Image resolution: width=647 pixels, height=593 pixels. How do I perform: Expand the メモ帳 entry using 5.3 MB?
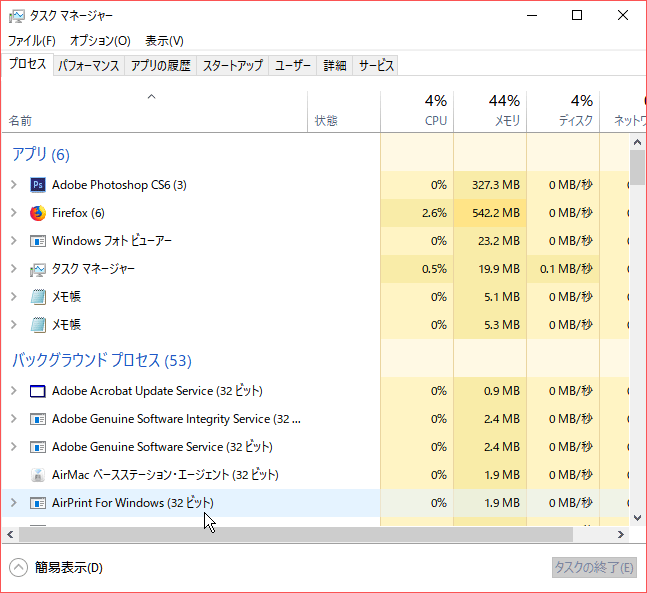(14, 325)
